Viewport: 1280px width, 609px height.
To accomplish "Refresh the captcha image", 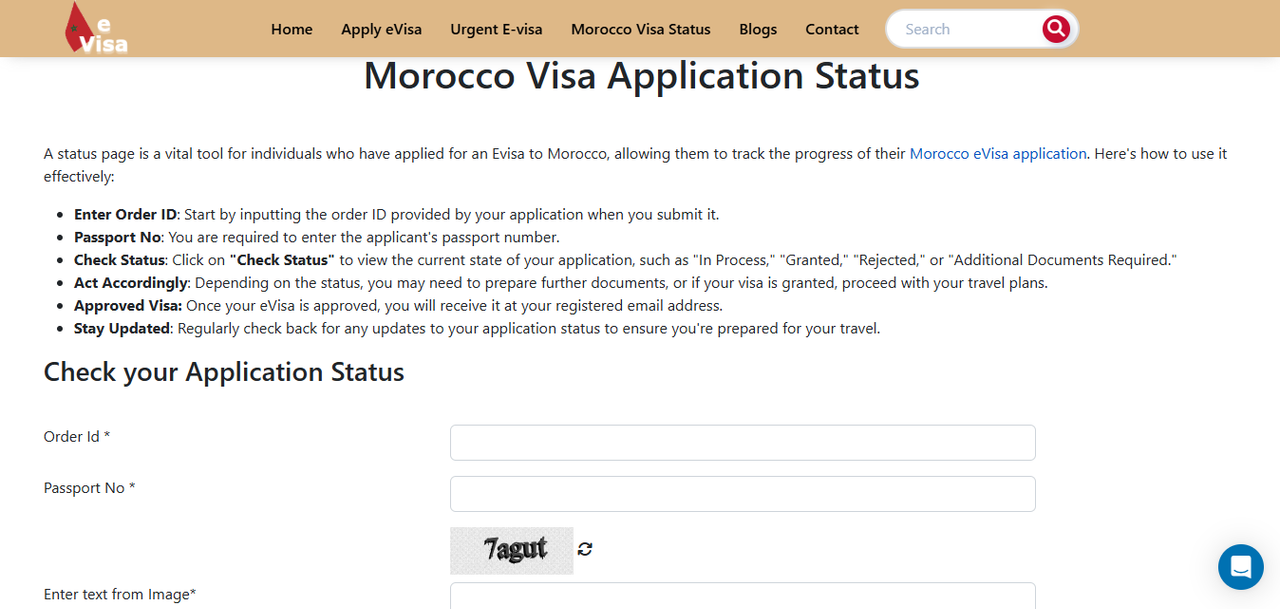I will [585, 549].
